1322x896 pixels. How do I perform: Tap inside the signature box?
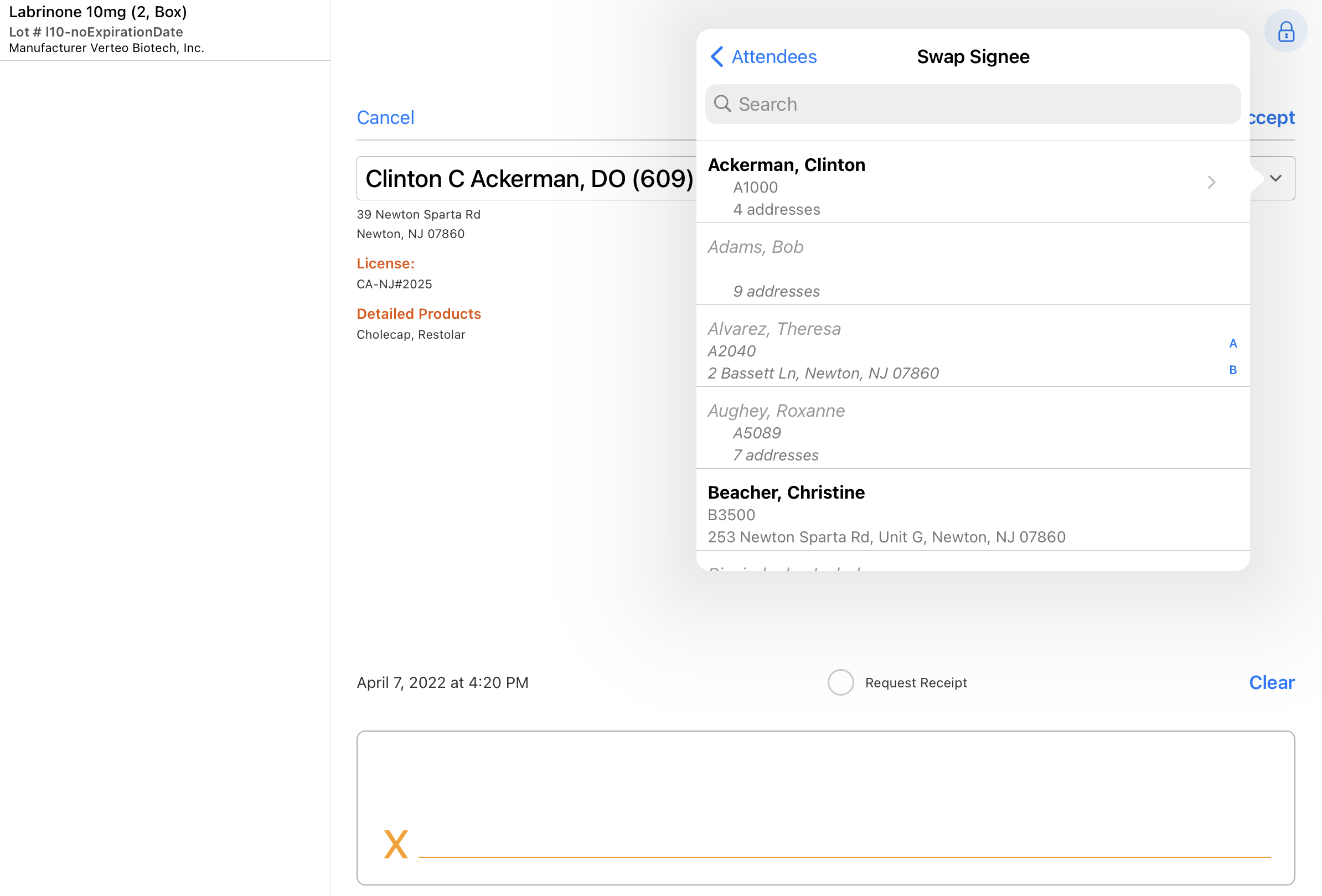point(825,796)
